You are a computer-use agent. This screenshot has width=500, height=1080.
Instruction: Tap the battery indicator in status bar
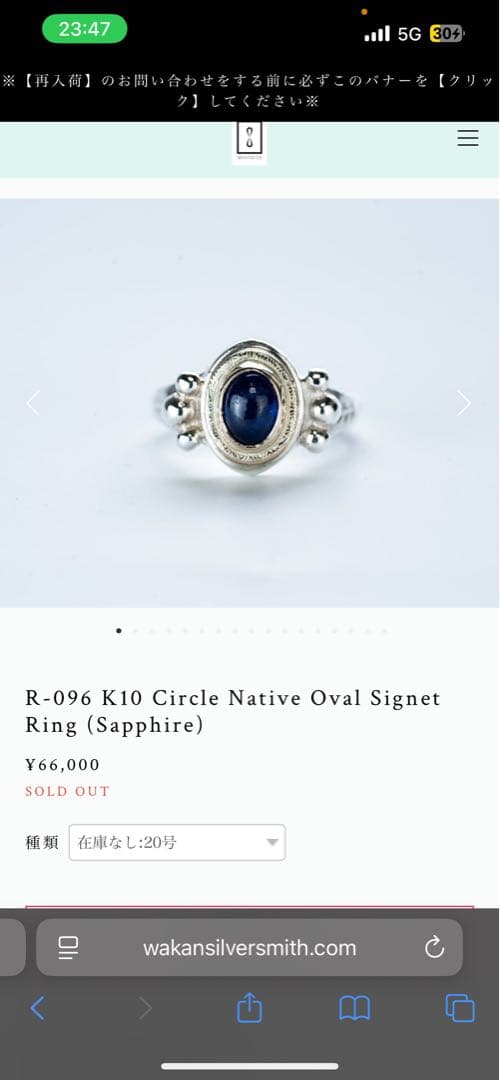point(447,34)
